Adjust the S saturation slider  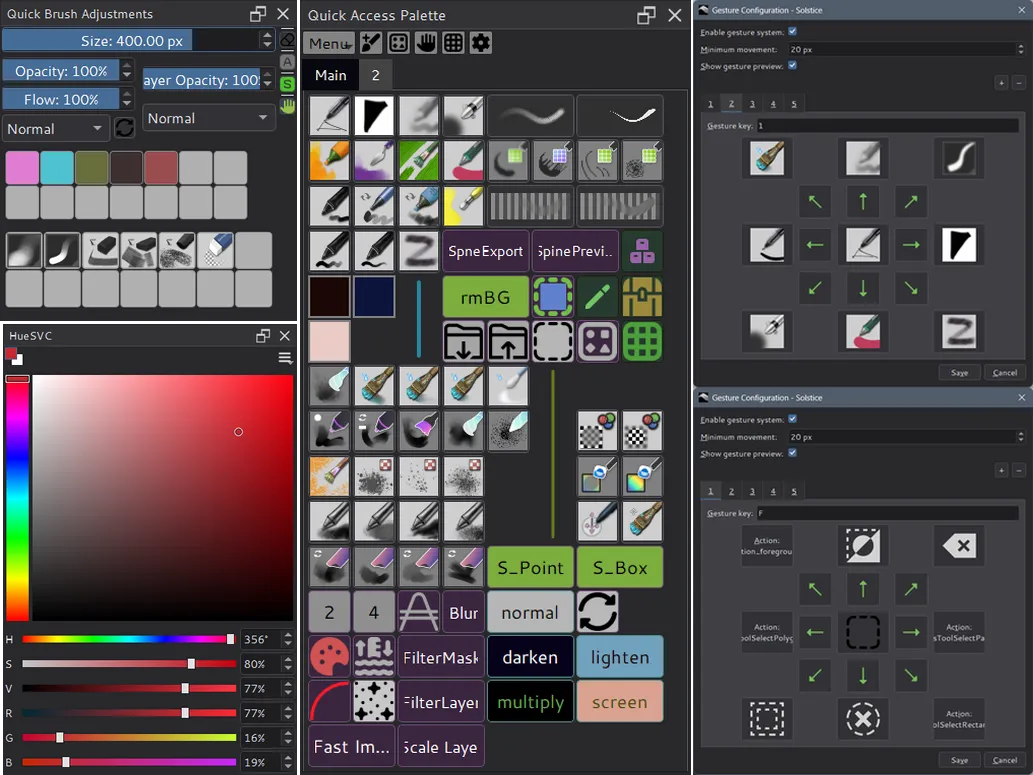pos(129,664)
